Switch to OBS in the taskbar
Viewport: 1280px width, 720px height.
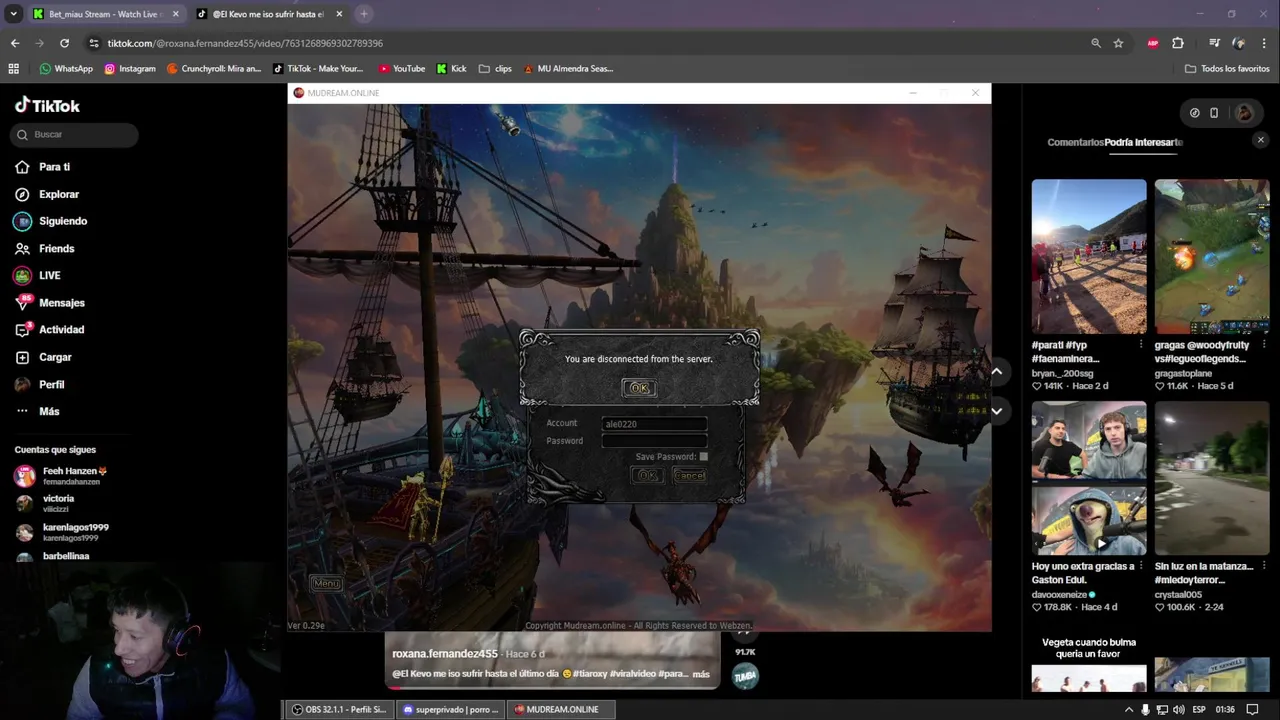tap(339, 709)
